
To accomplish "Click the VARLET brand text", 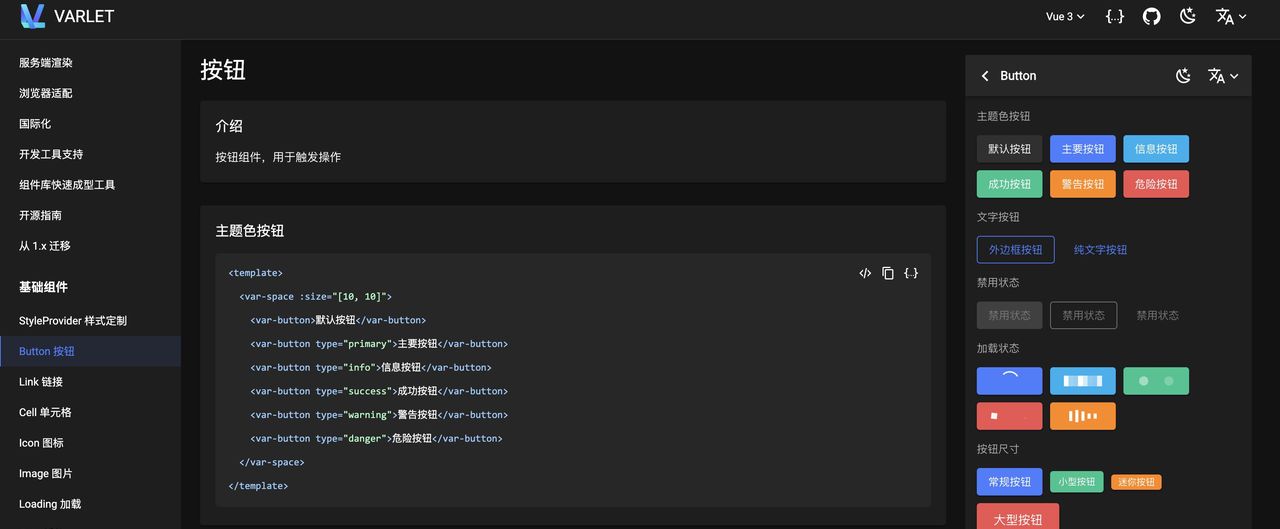I will (x=84, y=16).
